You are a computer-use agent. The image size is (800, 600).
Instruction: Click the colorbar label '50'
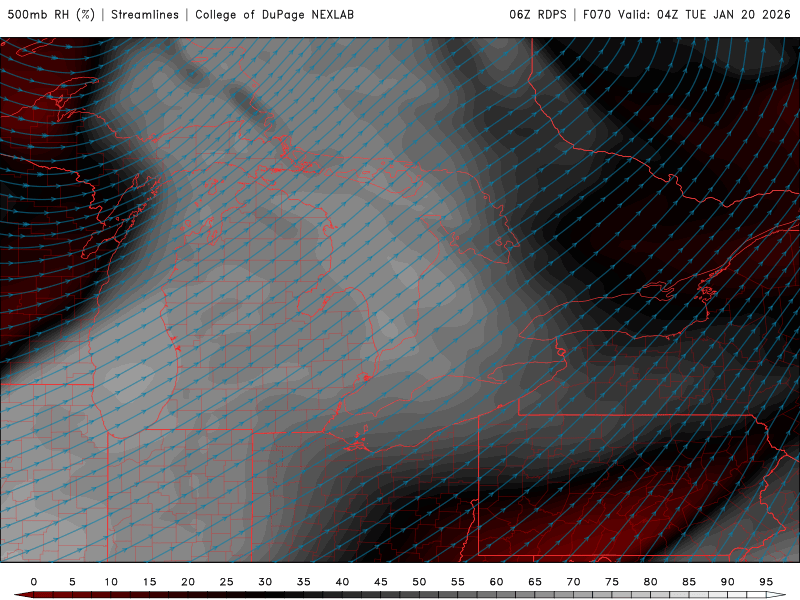(x=419, y=582)
